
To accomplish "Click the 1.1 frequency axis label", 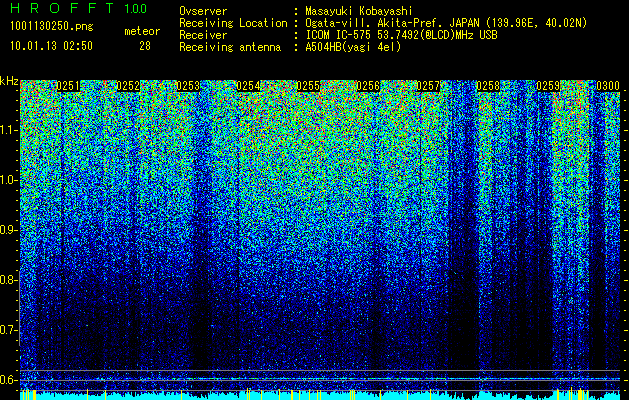I will tap(9, 130).
